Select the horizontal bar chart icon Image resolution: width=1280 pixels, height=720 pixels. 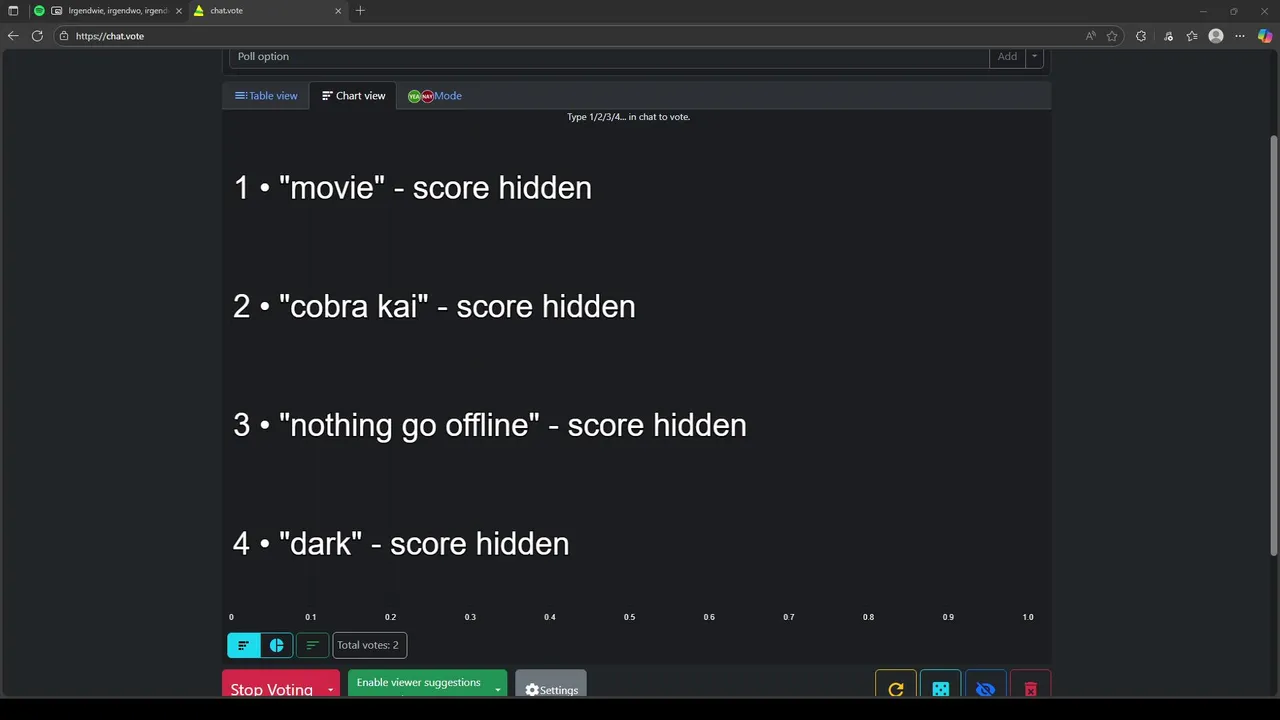(243, 645)
